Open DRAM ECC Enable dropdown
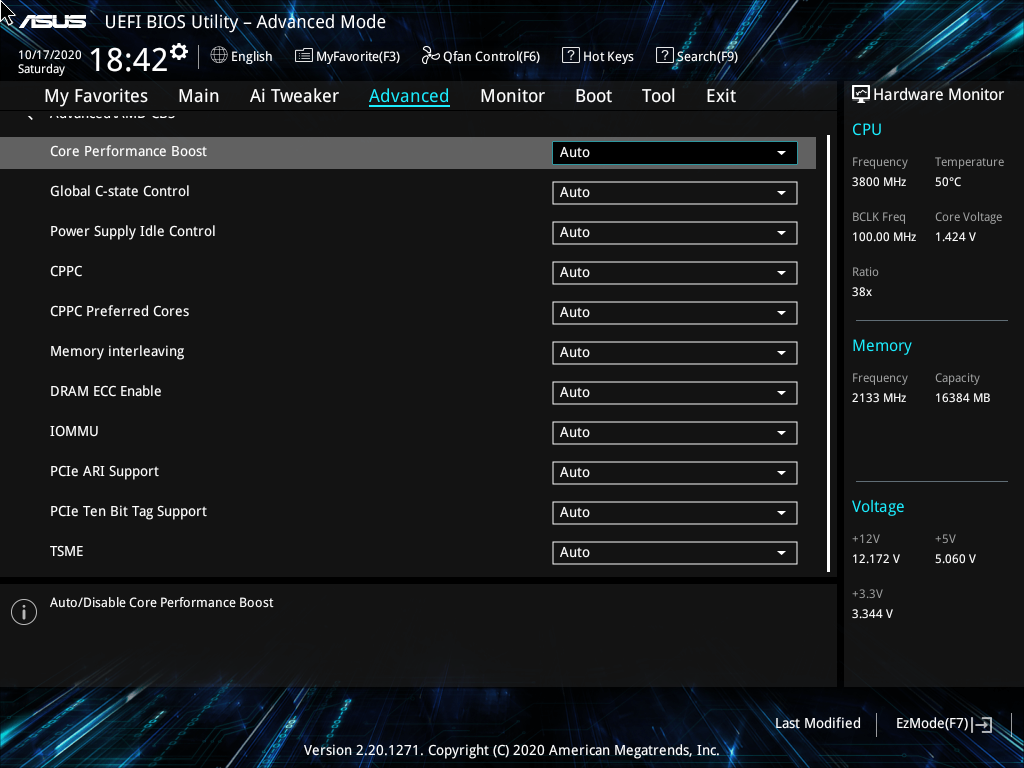This screenshot has width=1024, height=768. coord(675,392)
